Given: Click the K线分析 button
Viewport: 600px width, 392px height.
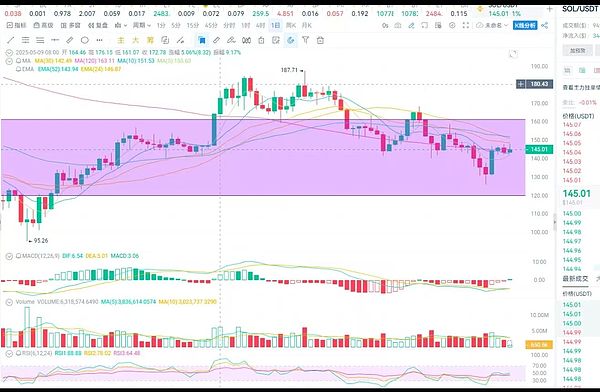Looking at the screenshot, I should [525, 25].
